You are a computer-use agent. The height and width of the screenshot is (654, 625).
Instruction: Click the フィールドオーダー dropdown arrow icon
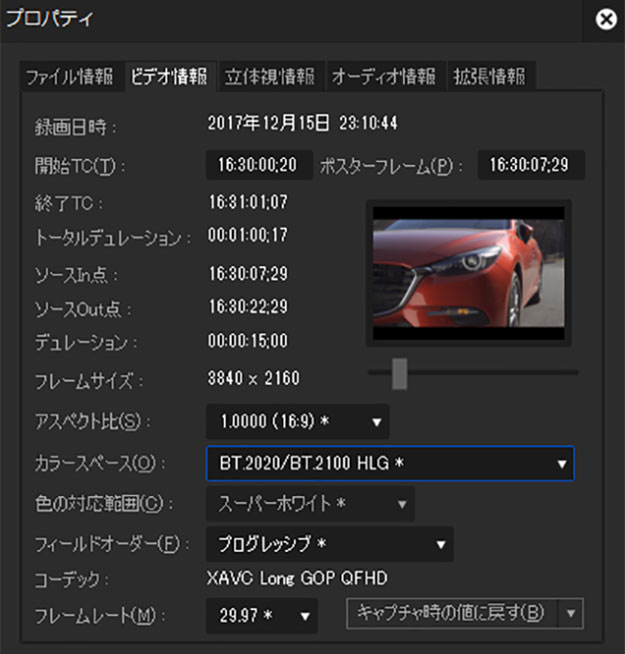440,545
